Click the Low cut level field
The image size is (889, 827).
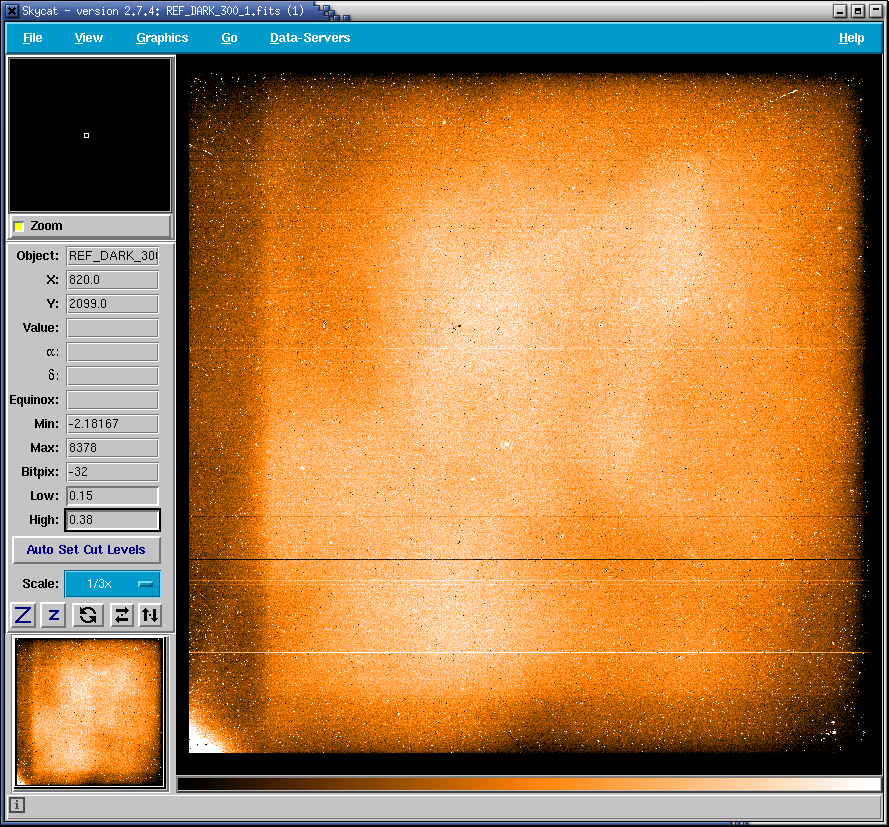(112, 496)
